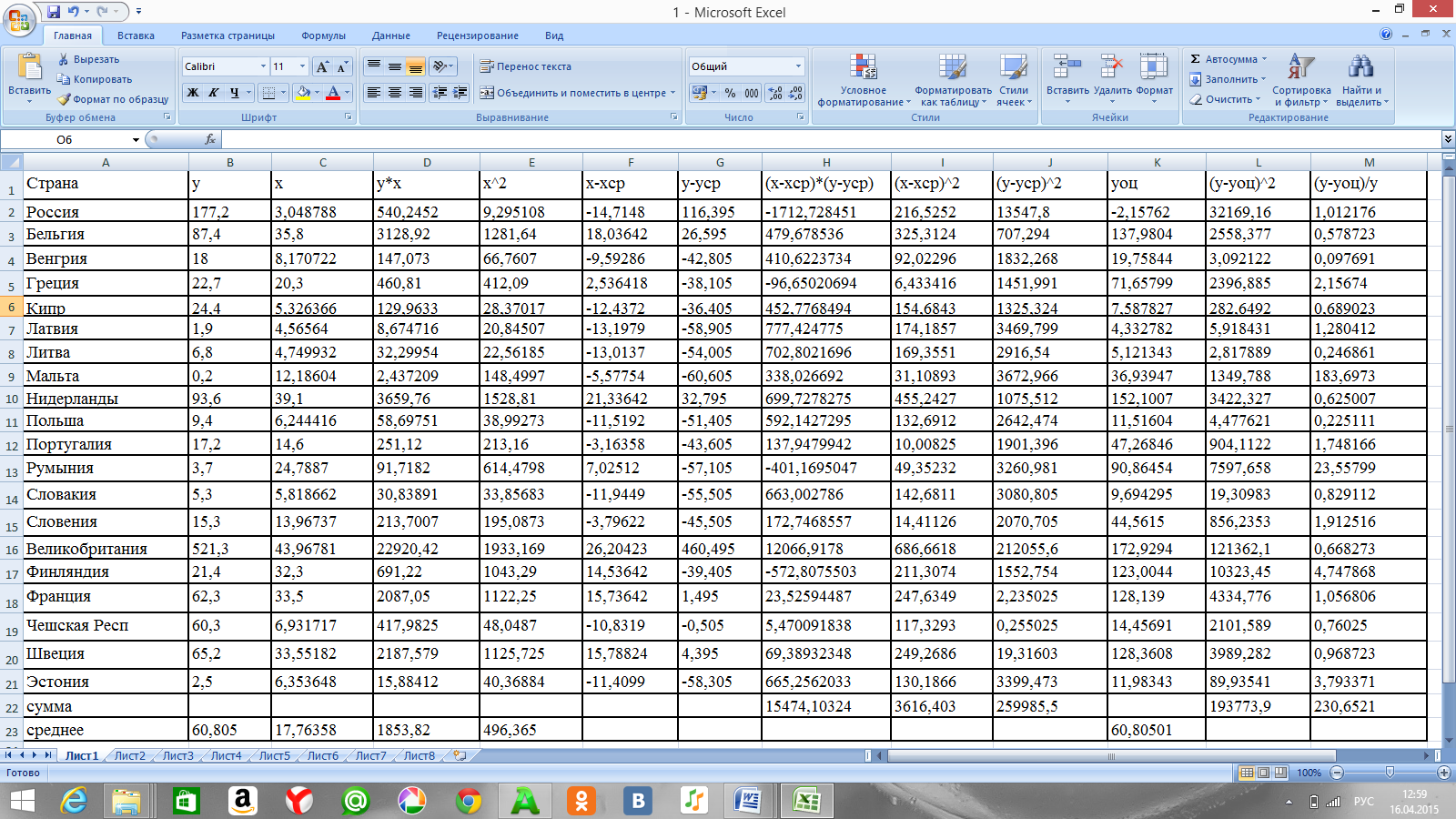The width and height of the screenshot is (1456, 819).
Task: Open the Calibri font name dropdown
Action: coord(263,66)
